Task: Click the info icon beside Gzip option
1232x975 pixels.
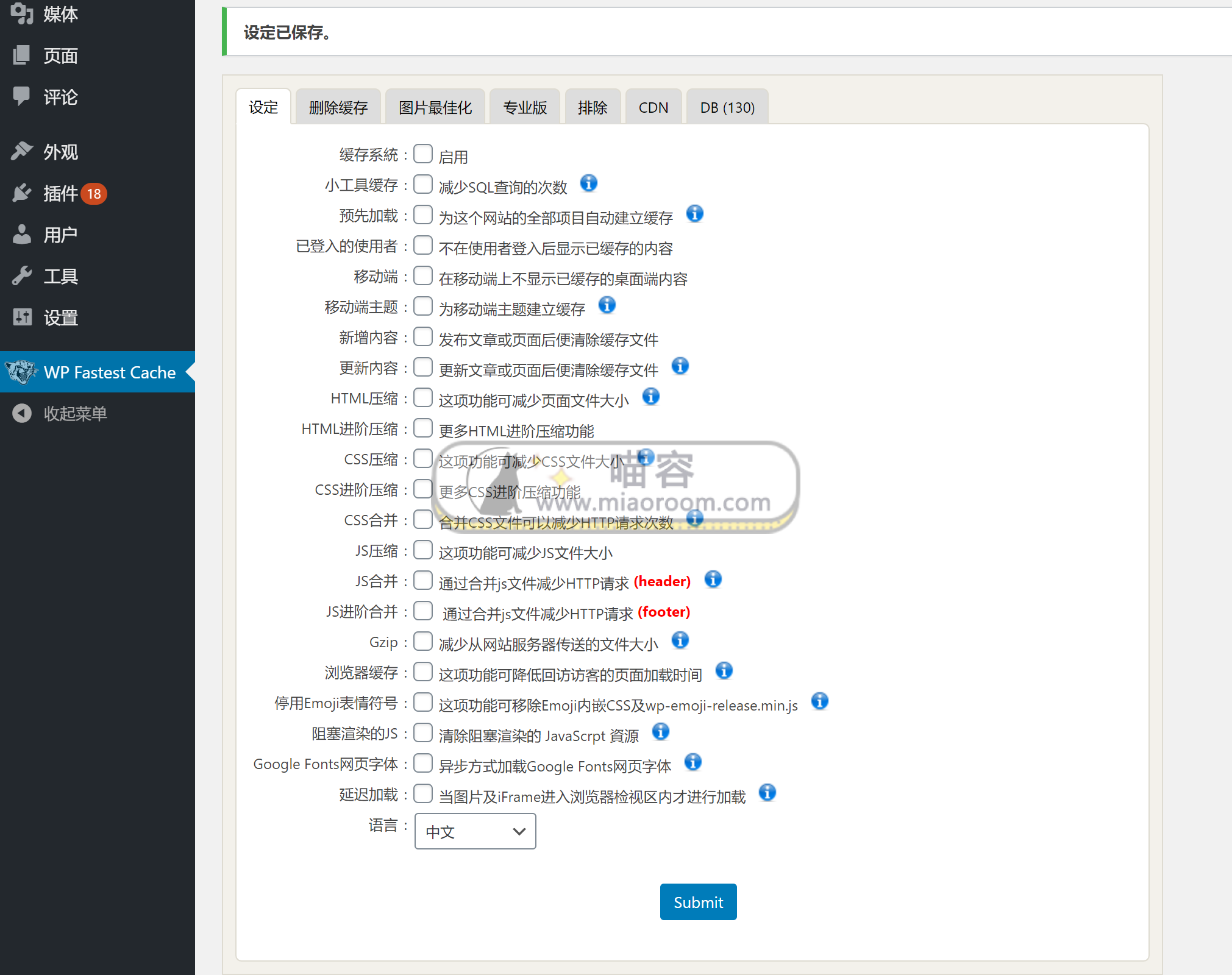Action: click(x=680, y=640)
